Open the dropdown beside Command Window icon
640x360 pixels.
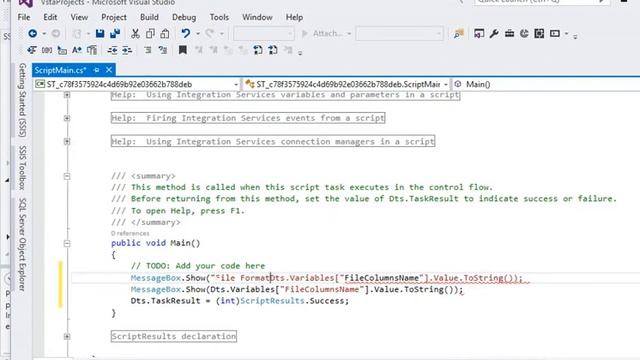click(x=567, y=34)
